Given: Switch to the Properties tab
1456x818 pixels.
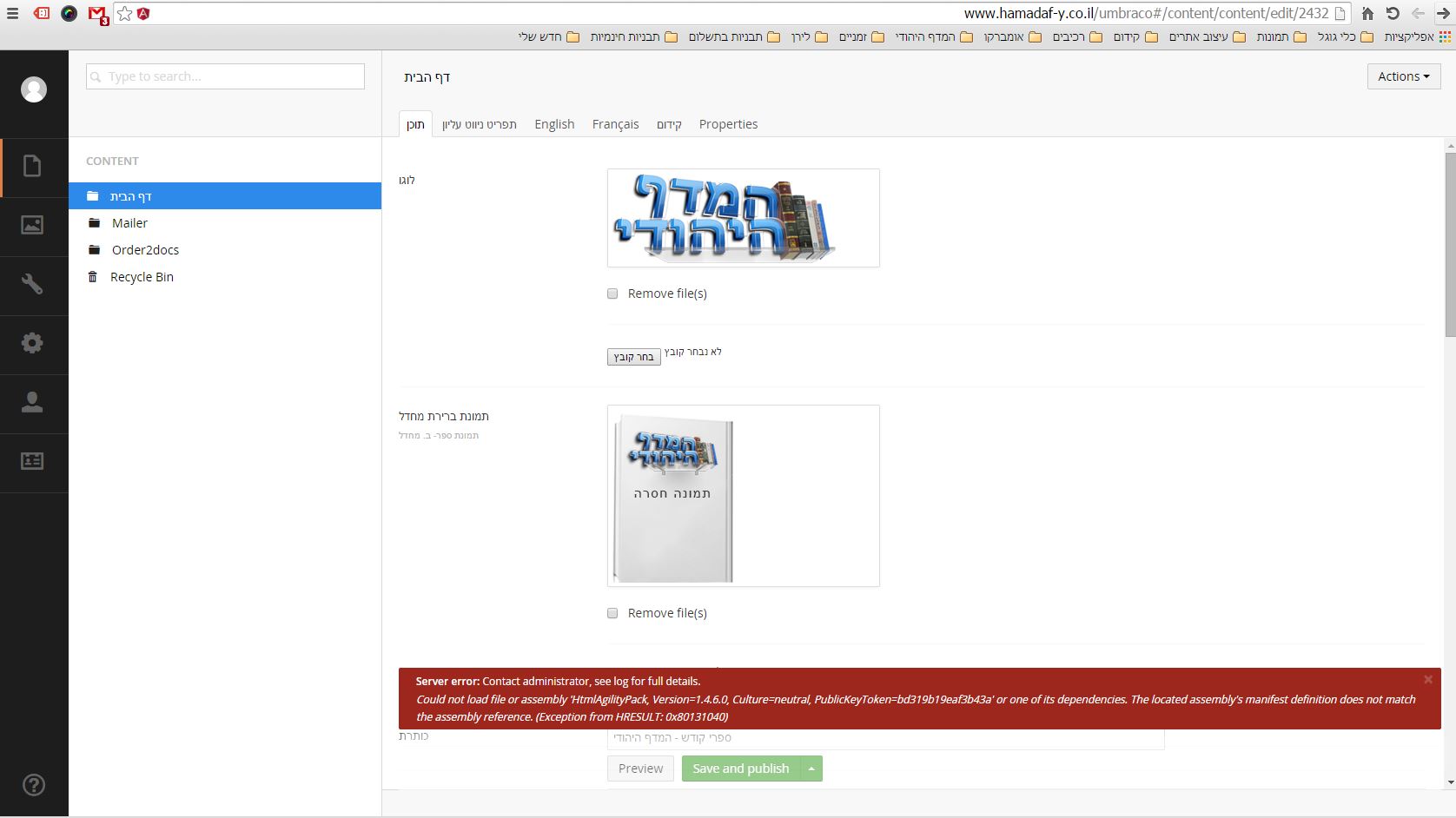Looking at the screenshot, I should pyautogui.click(x=728, y=124).
